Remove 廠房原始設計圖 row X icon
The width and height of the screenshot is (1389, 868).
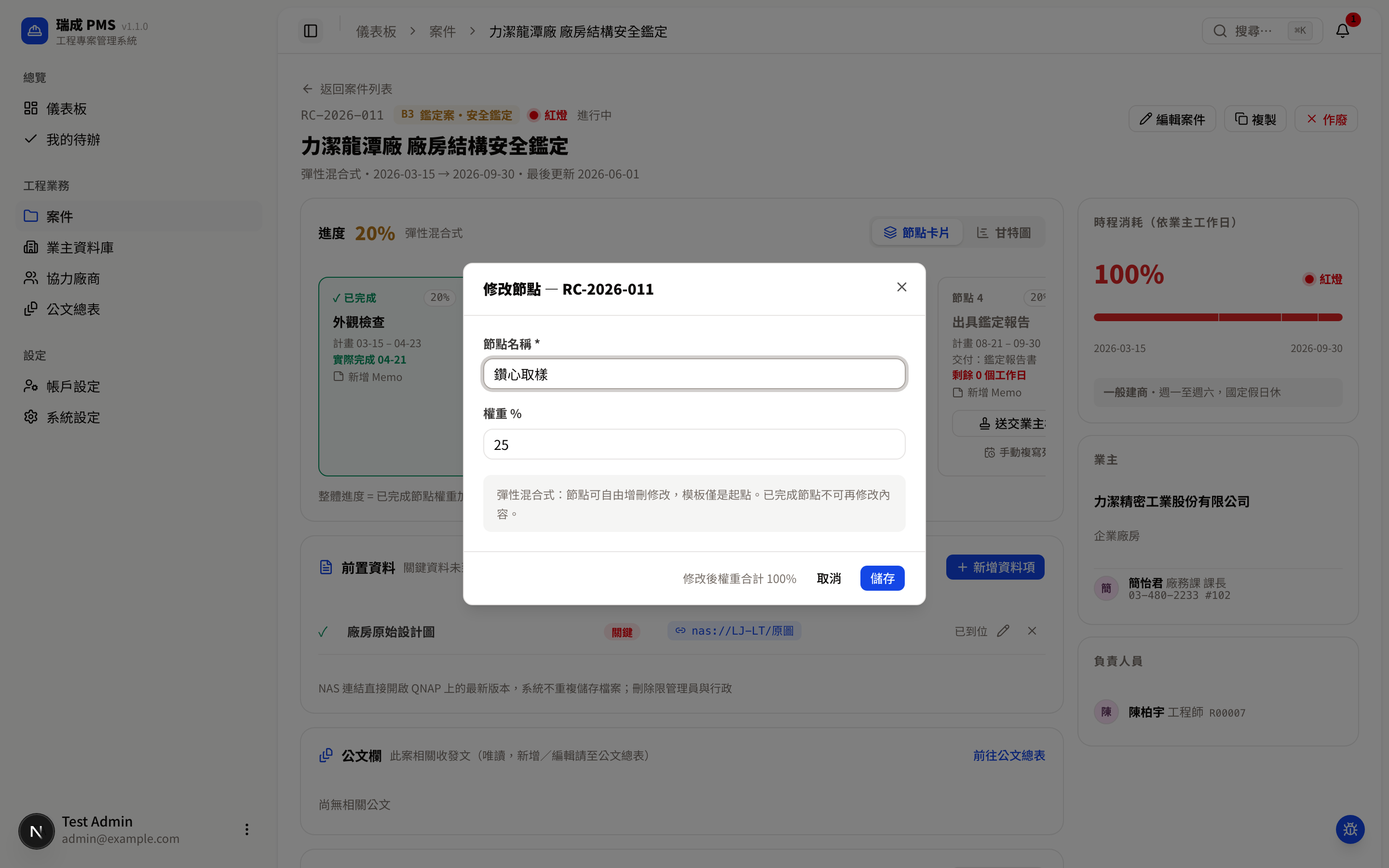click(x=1032, y=631)
